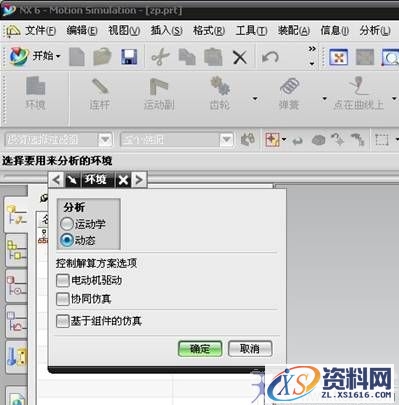Viewport: 399px width, 405px height.
Task: Select the 齿轮 Gear tool
Action: [x=220, y=93]
